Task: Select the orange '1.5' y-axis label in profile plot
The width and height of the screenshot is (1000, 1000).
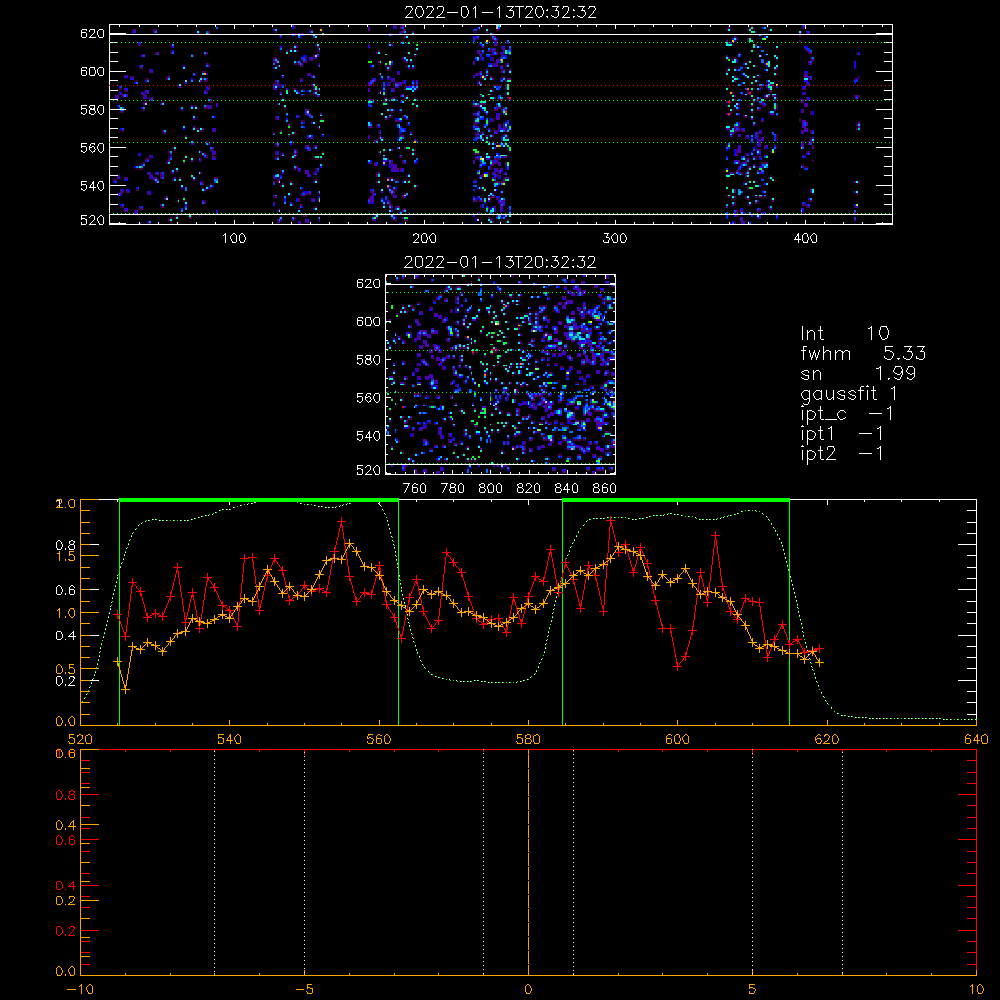Action: point(66,556)
